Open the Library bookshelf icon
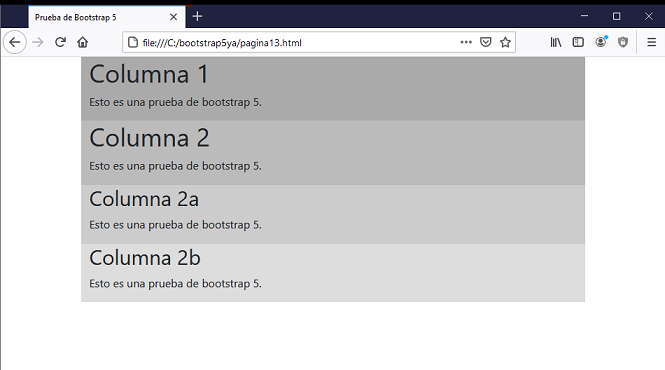This screenshot has width=665, height=370. click(x=556, y=42)
